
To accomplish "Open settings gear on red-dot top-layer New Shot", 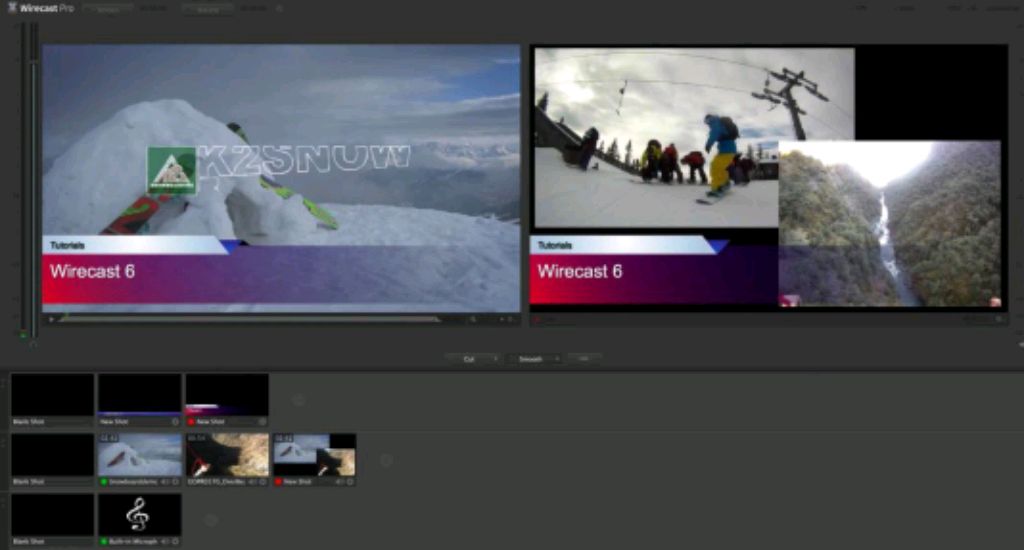I will (x=263, y=422).
